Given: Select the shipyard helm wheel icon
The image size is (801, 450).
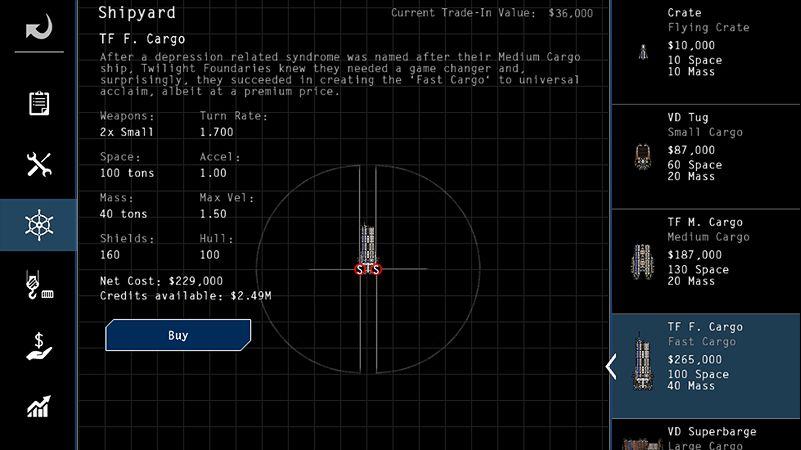Looking at the screenshot, I should coord(39,225).
